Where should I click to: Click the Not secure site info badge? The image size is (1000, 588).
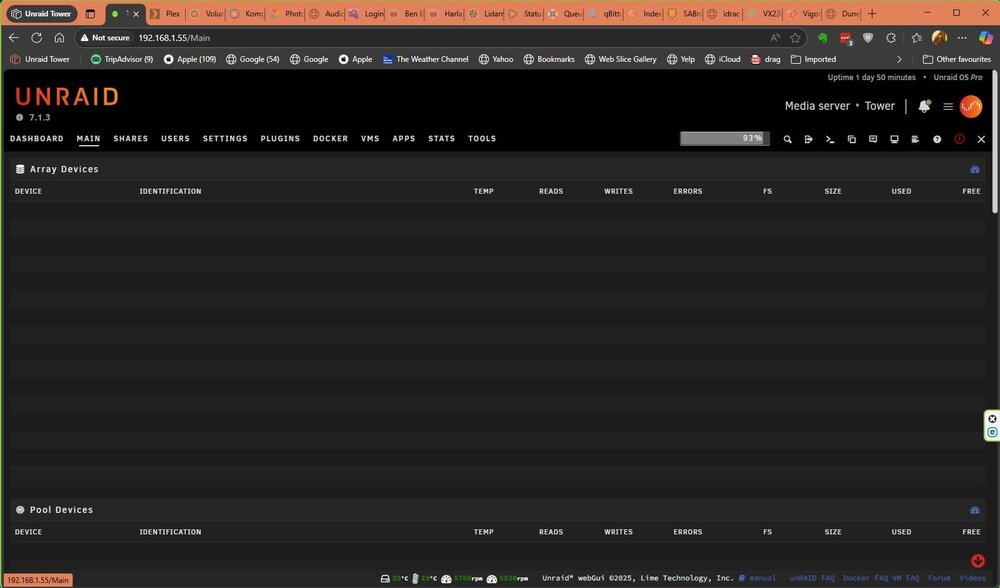[x=105, y=38]
